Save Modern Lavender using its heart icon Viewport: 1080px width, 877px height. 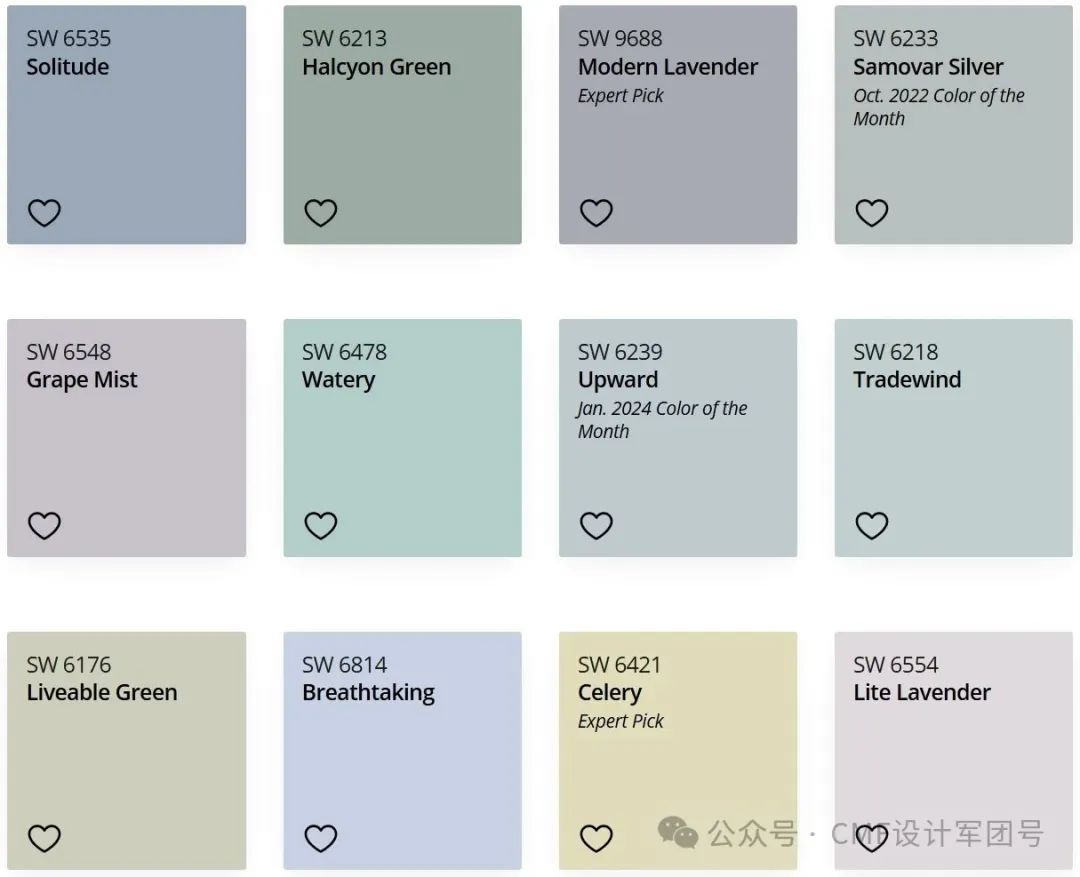click(x=596, y=213)
